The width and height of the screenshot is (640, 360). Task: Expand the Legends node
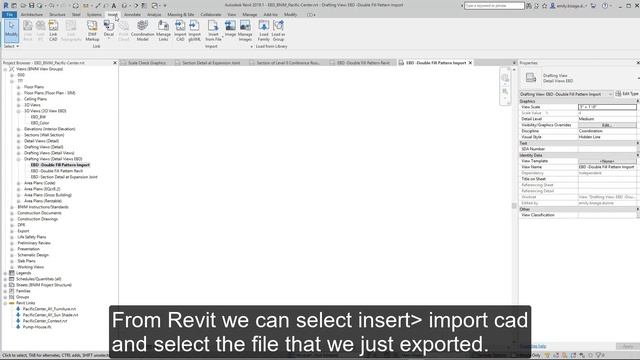(5, 273)
